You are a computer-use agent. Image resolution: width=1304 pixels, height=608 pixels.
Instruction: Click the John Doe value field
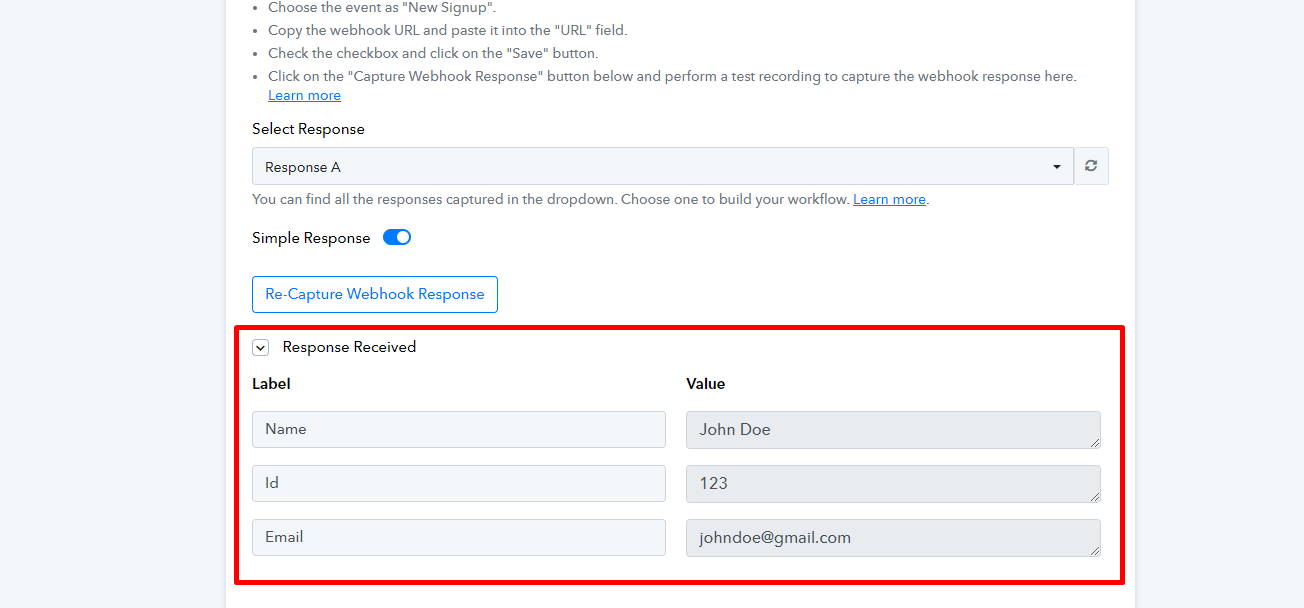pos(893,429)
